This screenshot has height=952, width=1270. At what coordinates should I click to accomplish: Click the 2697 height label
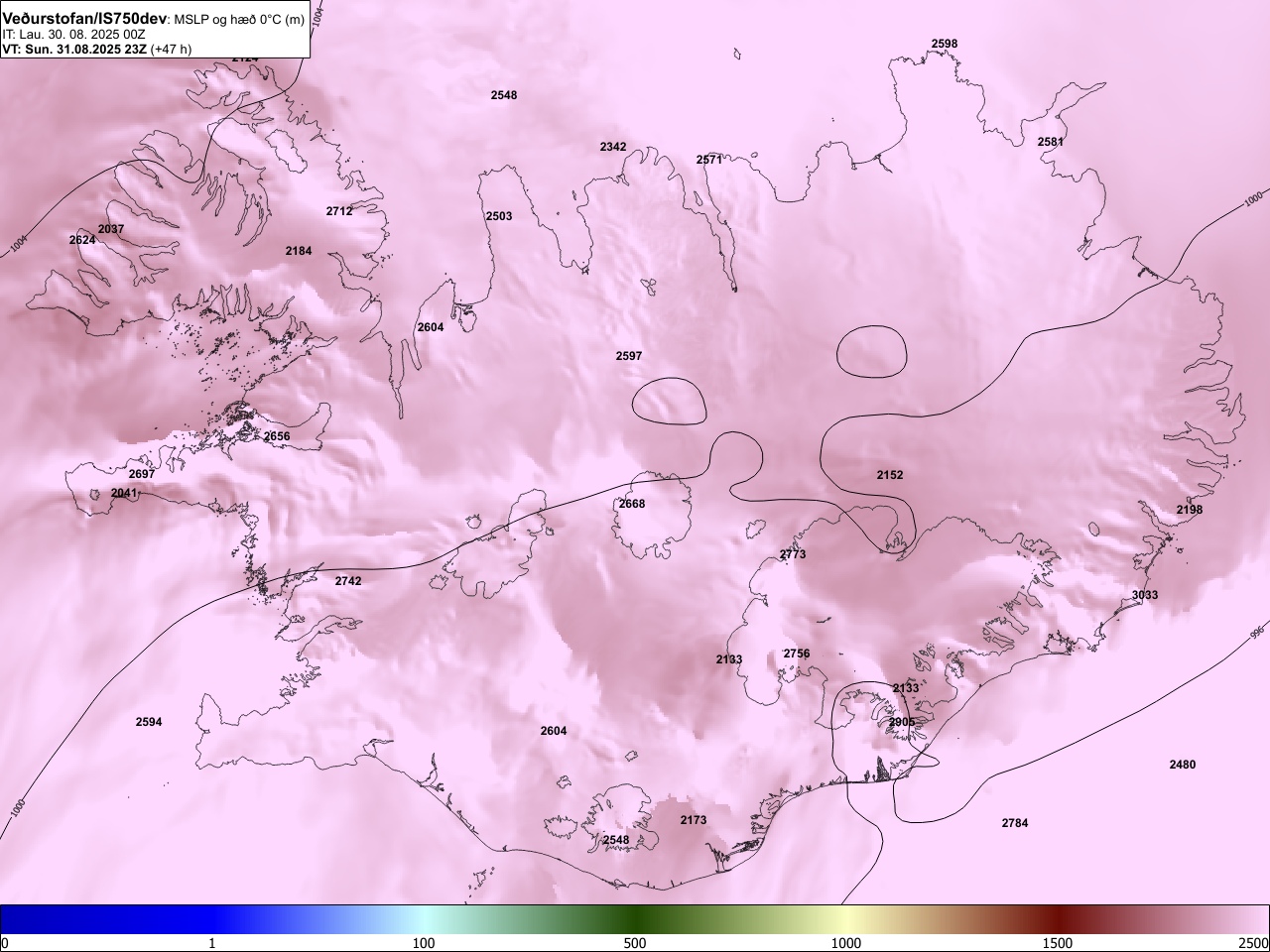pyautogui.click(x=142, y=474)
